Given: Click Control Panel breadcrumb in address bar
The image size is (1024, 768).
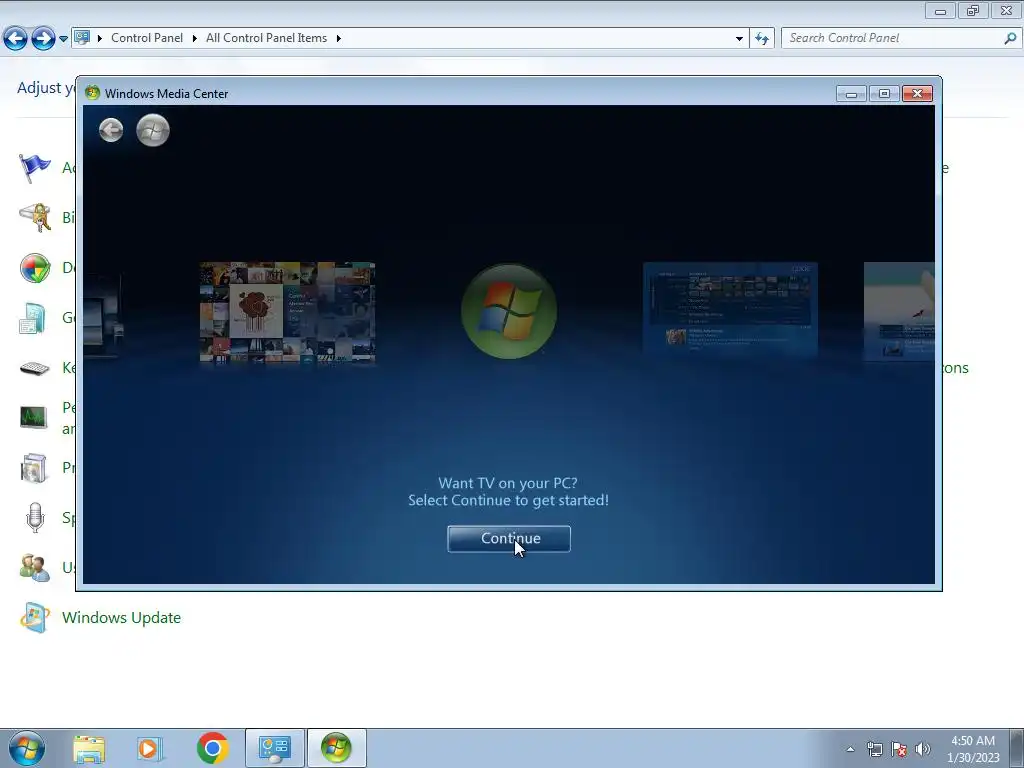Looking at the screenshot, I should click(x=147, y=38).
